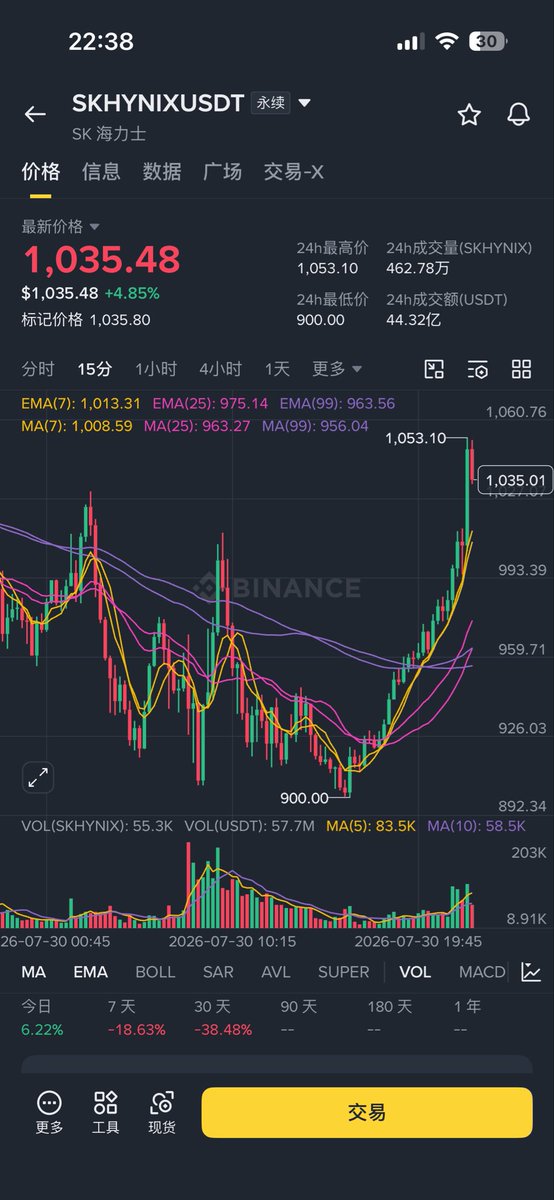This screenshot has height=1200, width=554.
Task: Tap the EMA(25): 975.14 legend
Action: [x=210, y=404]
